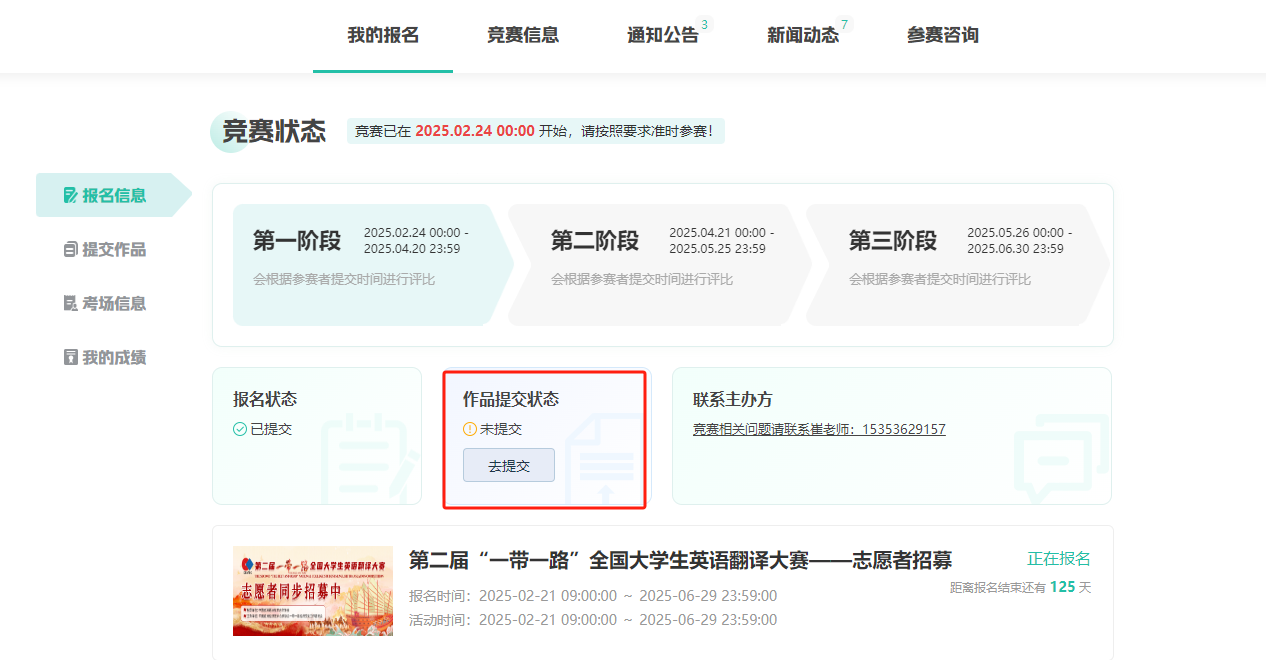Open the 我的报名 tab

[383, 35]
